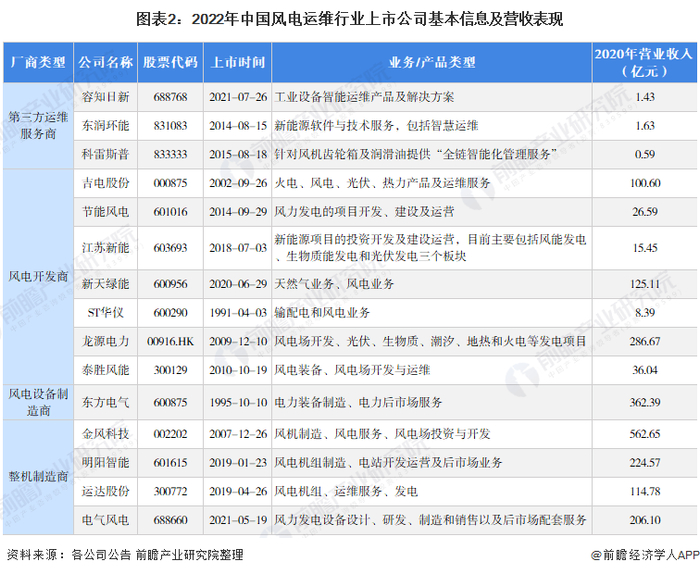Select company name 龙源电力
Viewport: 700px width, 574px height.
click(105, 341)
